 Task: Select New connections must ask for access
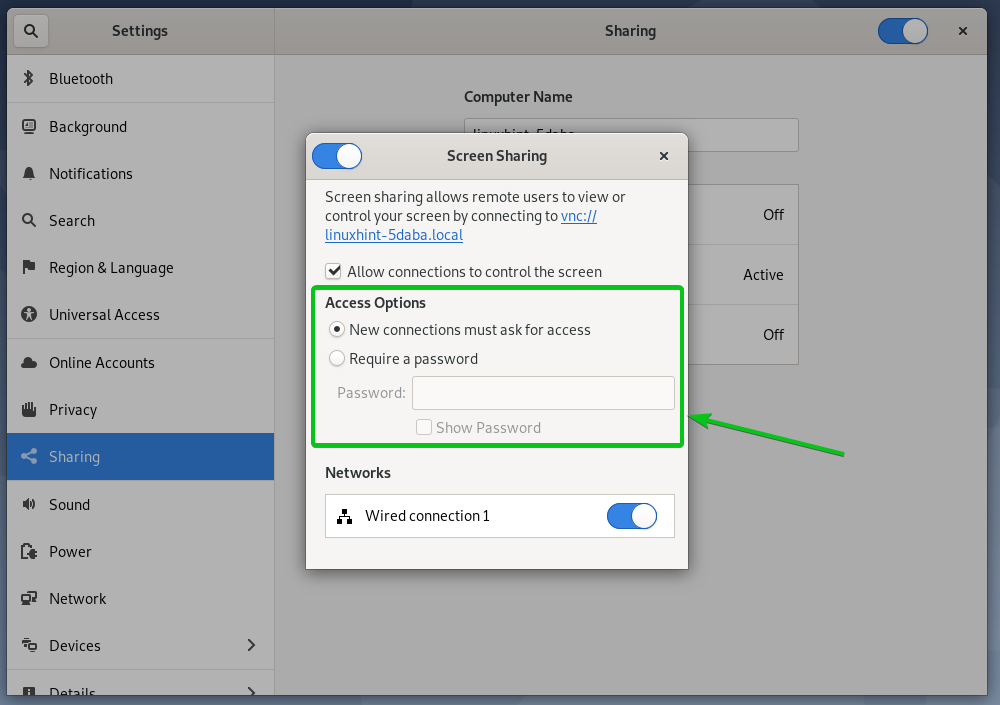tap(337, 329)
